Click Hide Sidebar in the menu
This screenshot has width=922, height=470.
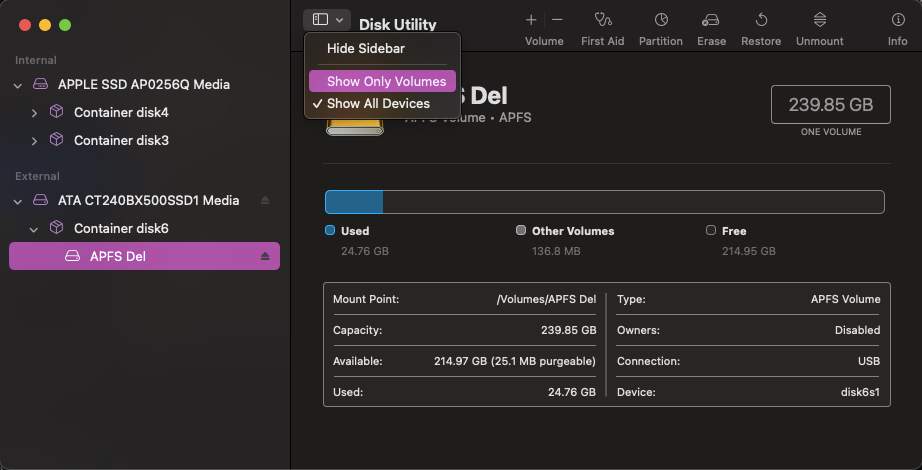(x=365, y=48)
